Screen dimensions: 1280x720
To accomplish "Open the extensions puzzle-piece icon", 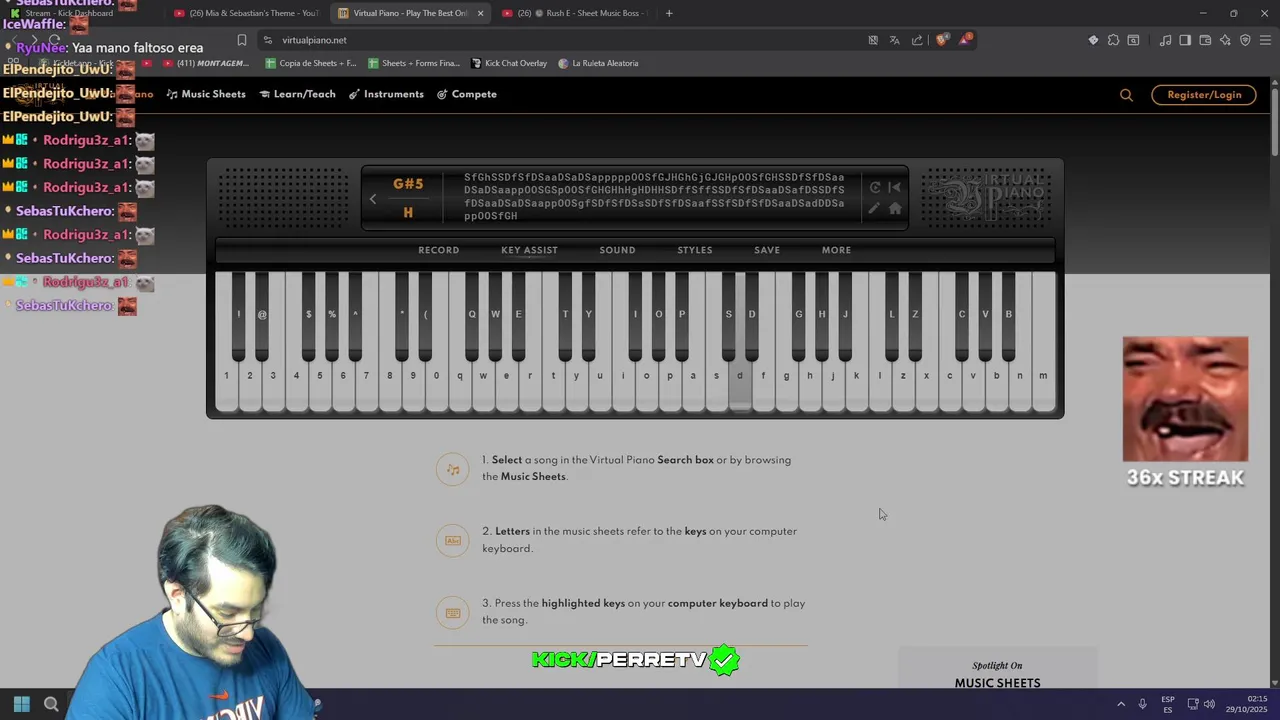I will coord(1113,40).
